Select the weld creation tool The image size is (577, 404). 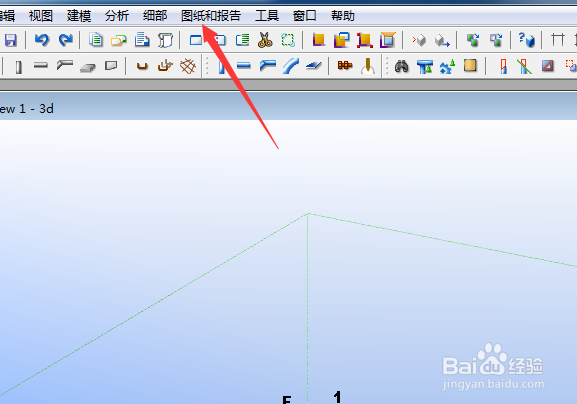pos(368,66)
